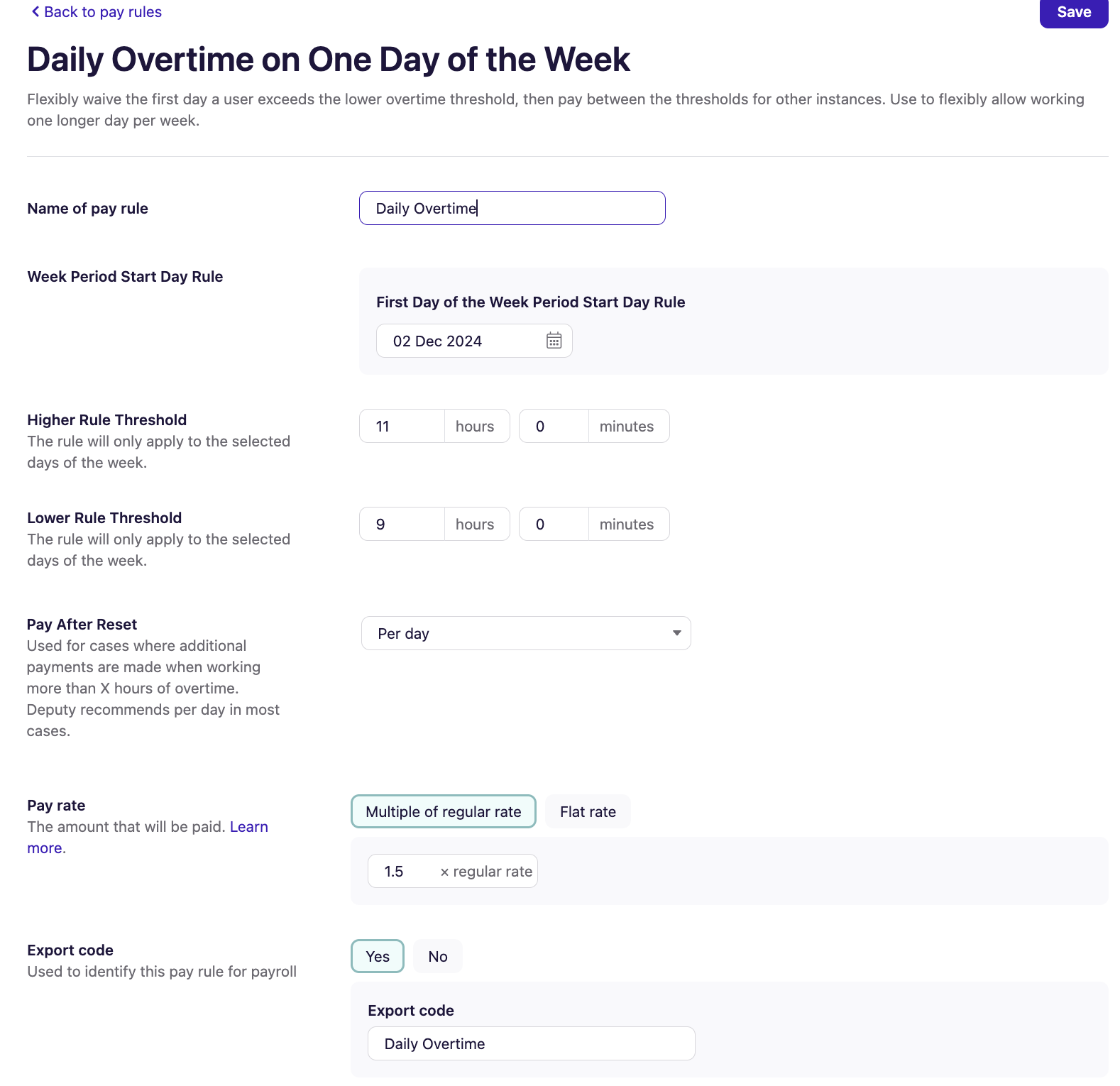Screen dimensions: 1120x1086
Task: Click the back chevron arrow icon
Action: tap(35, 12)
